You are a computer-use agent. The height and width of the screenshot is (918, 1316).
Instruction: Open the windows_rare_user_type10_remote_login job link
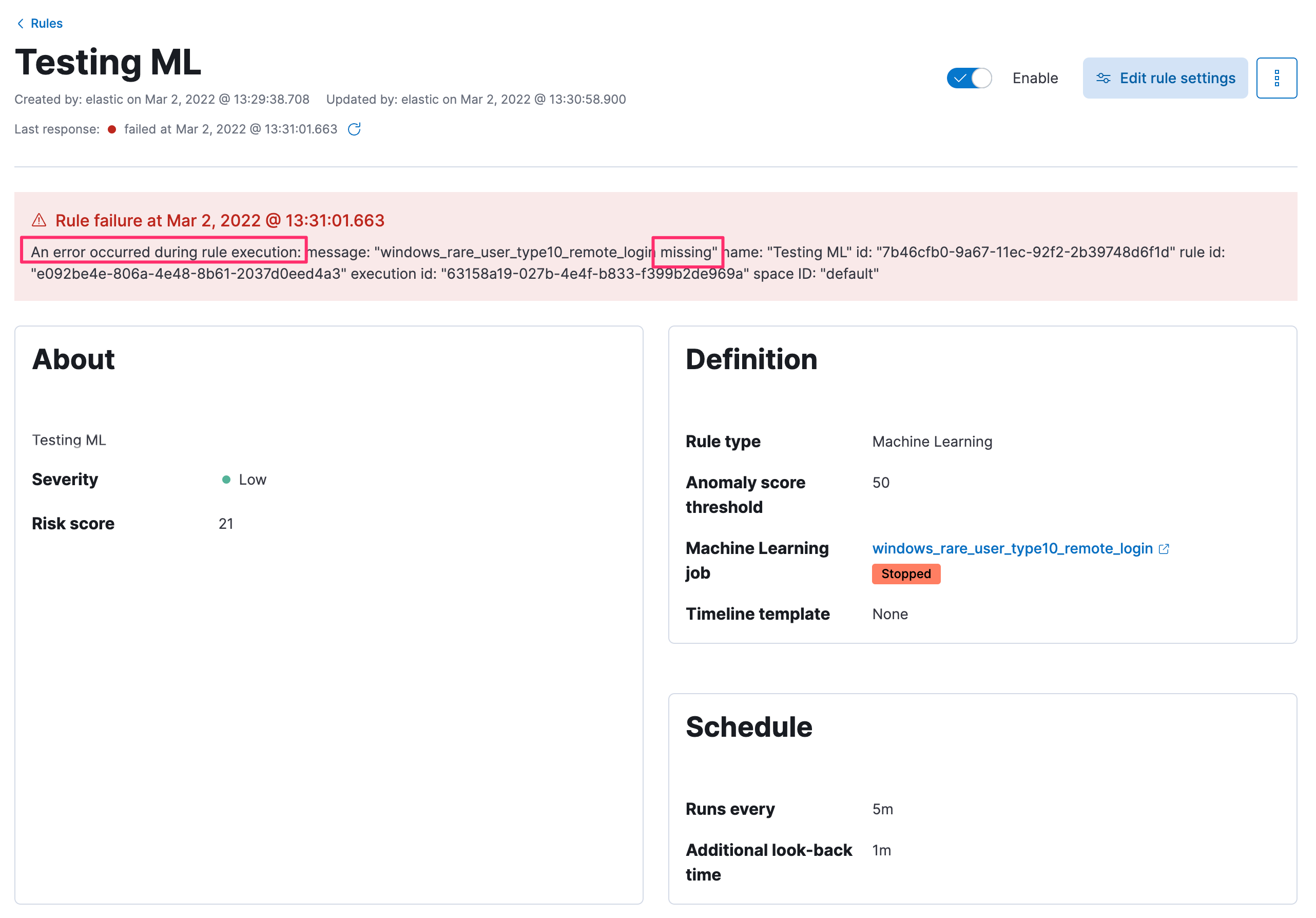1012,549
